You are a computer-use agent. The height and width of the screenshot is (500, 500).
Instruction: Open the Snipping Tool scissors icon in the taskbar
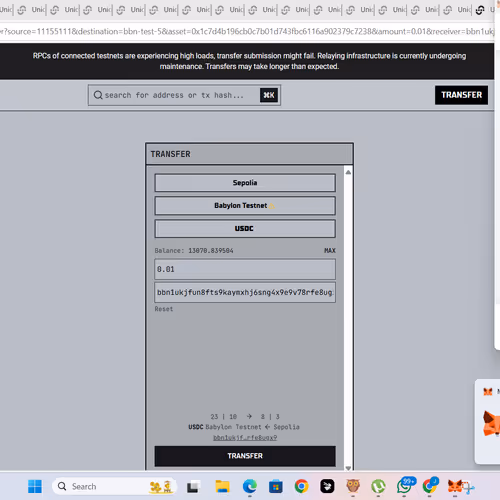pyautogui.click(x=468, y=487)
